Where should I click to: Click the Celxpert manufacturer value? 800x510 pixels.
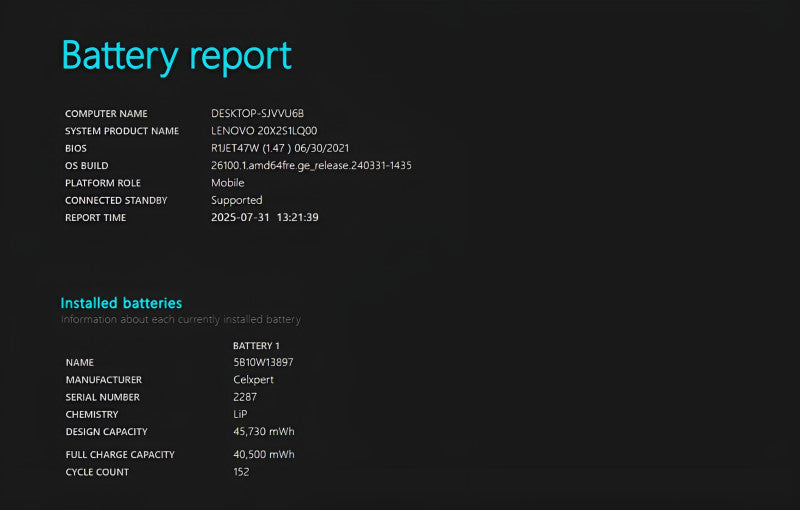click(254, 379)
